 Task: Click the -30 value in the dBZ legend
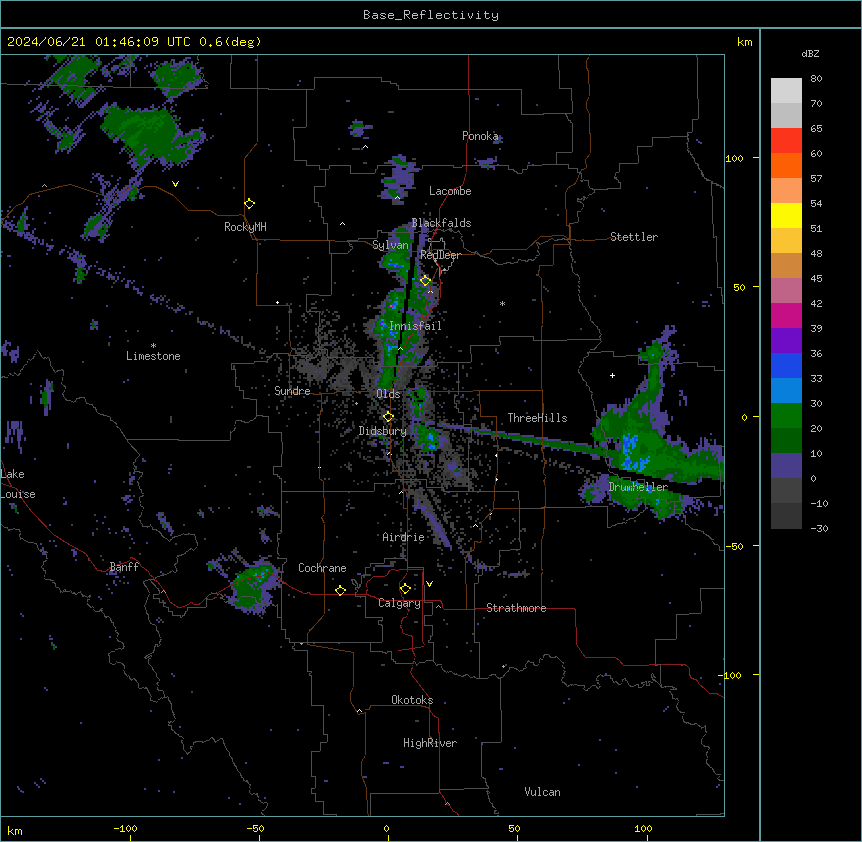click(x=819, y=528)
